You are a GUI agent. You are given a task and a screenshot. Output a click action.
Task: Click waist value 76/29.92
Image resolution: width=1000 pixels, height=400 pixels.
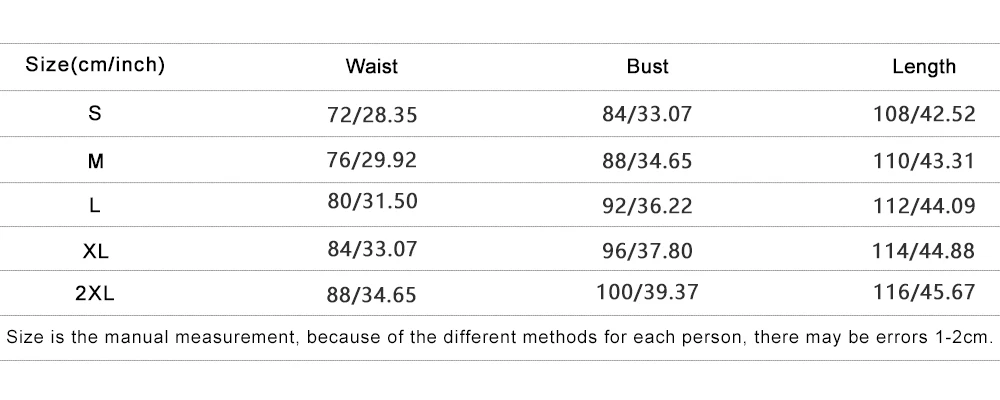point(371,160)
